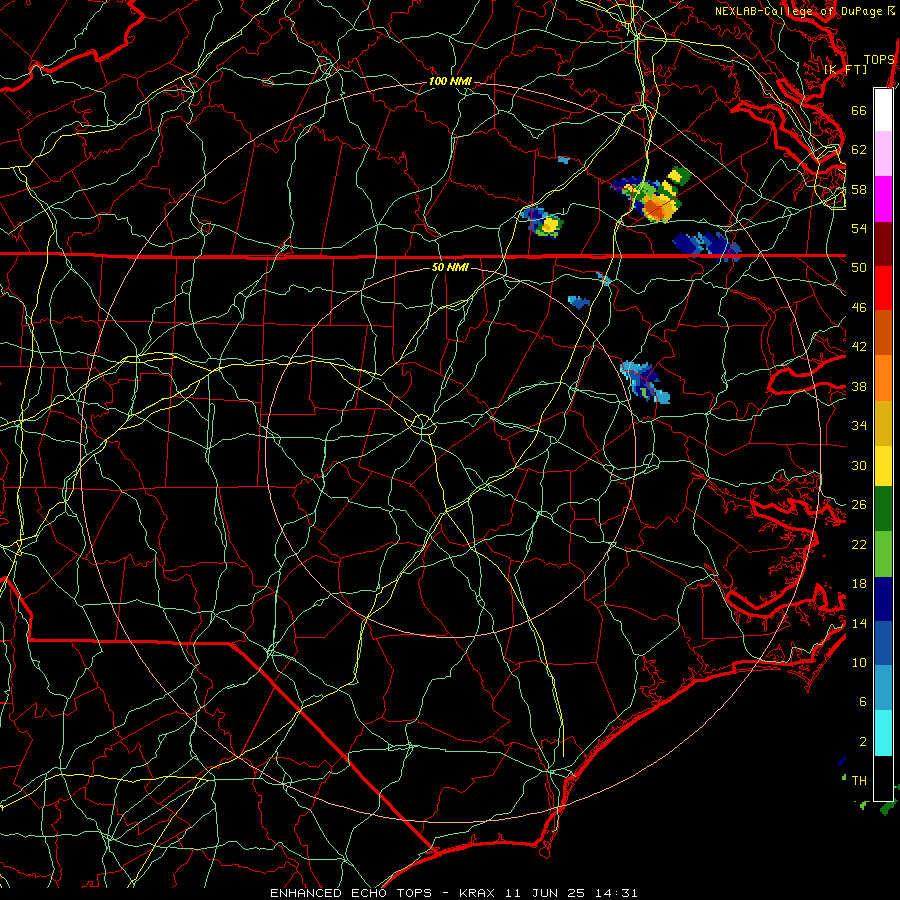Image resolution: width=900 pixels, height=900 pixels.
Task: Click the legend value 6
Action: pyautogui.click(x=863, y=702)
